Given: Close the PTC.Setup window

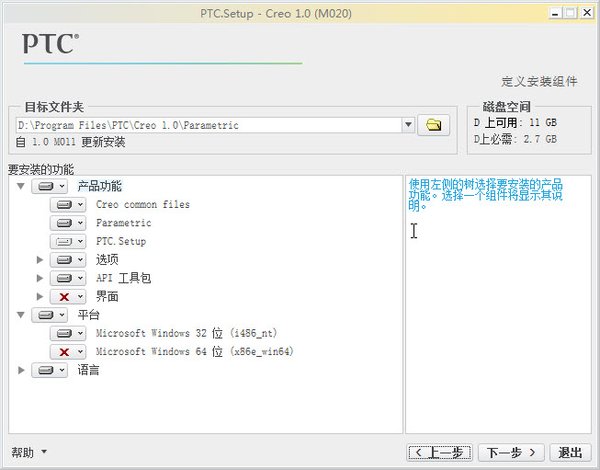Looking at the screenshot, I should coord(587,13).
